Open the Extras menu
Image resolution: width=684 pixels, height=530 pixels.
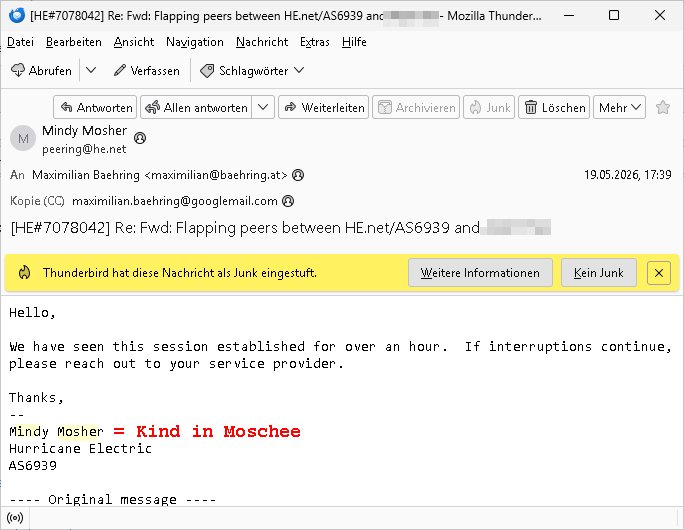(x=315, y=42)
